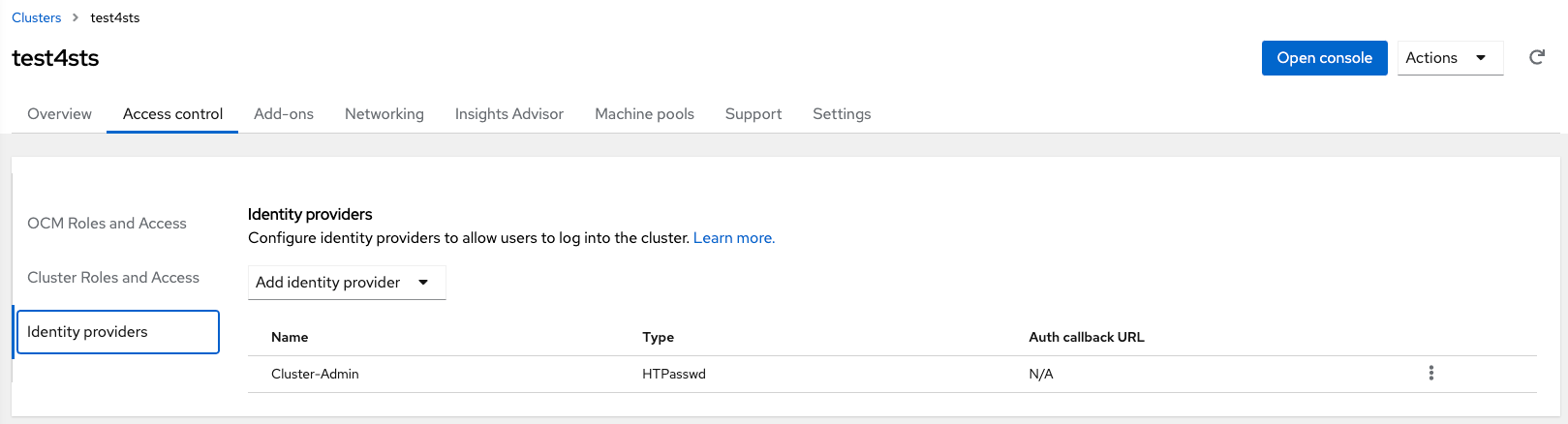Open the Insights Advisor tab

[509, 114]
